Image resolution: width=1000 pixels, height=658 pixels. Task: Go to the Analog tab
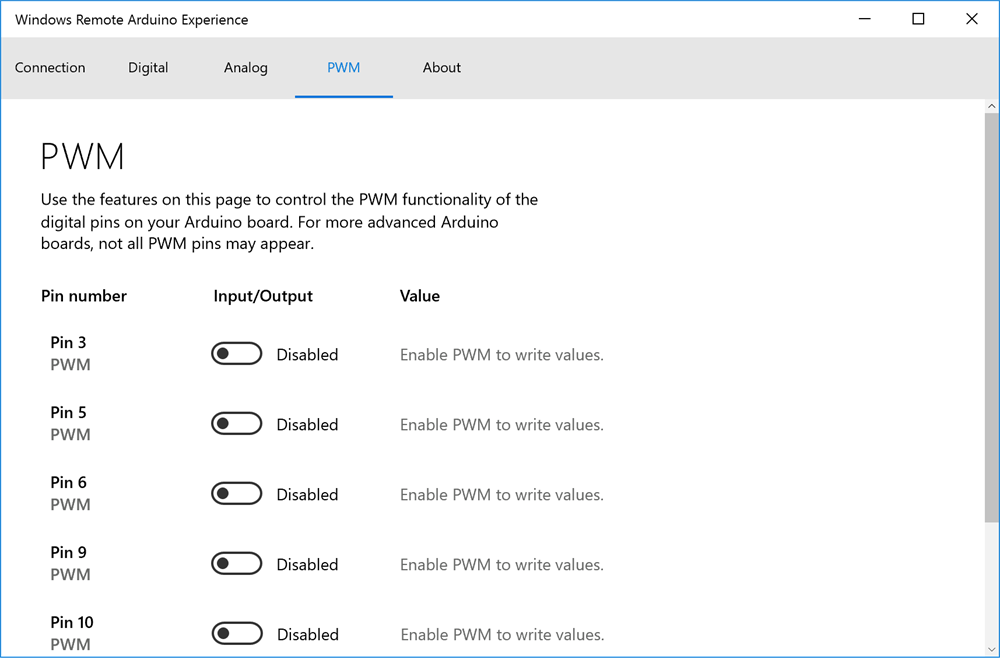(246, 68)
